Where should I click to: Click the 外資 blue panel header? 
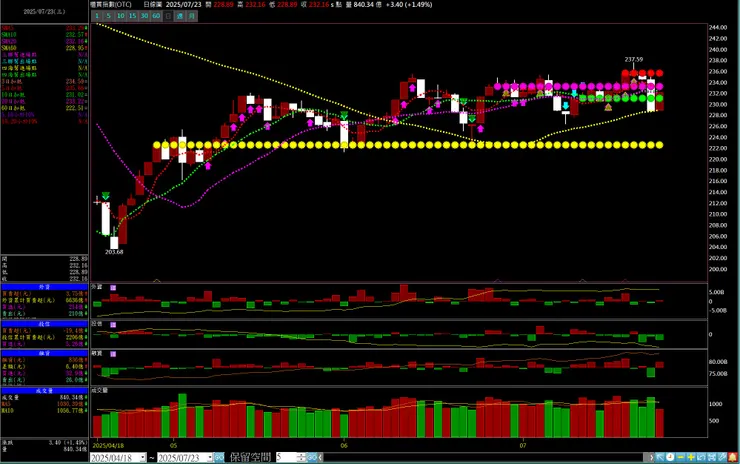tap(44, 287)
